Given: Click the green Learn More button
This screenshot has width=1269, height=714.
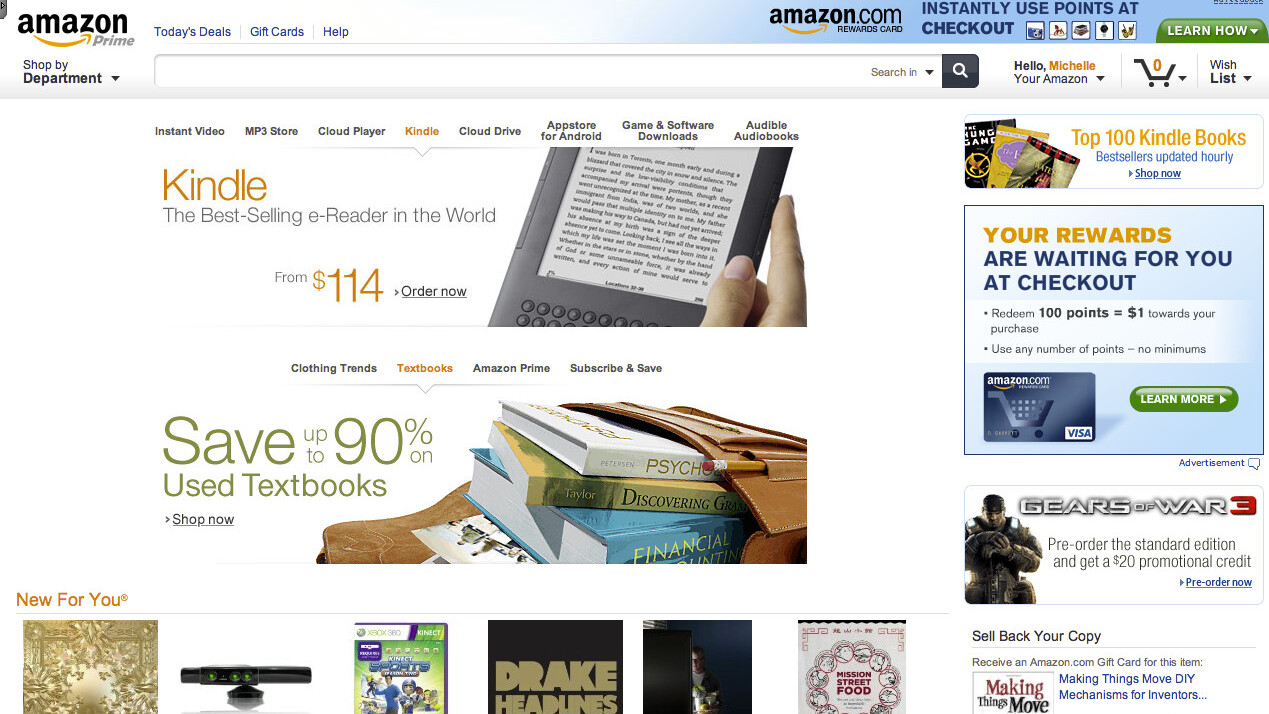Looking at the screenshot, I should click(1184, 399).
